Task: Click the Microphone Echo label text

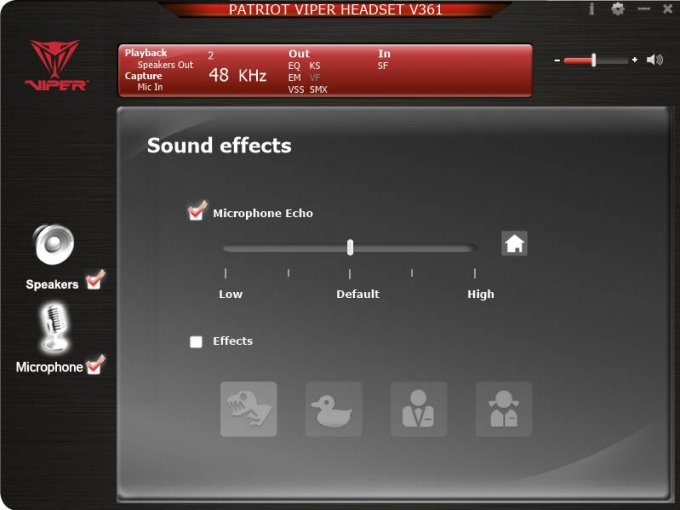Action: point(263,213)
